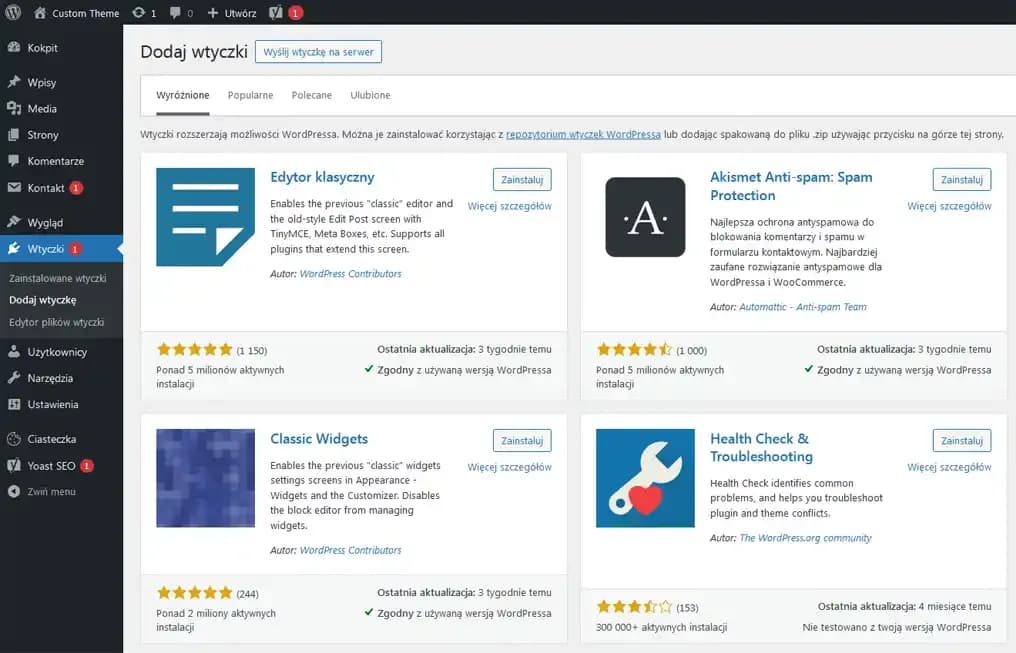Open the repozytorium wtyczek WordPressa link
Viewport: 1016px width, 653px height.
pos(583,134)
